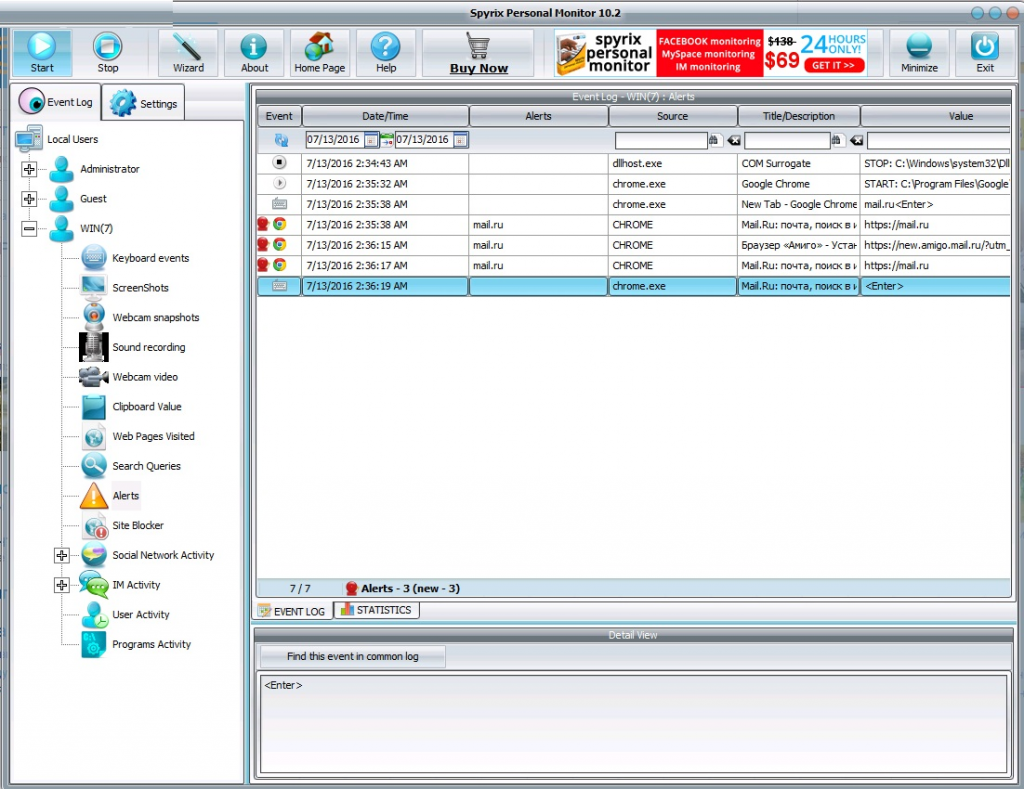Open the About info icon
1024x789 pixels.
[254, 53]
